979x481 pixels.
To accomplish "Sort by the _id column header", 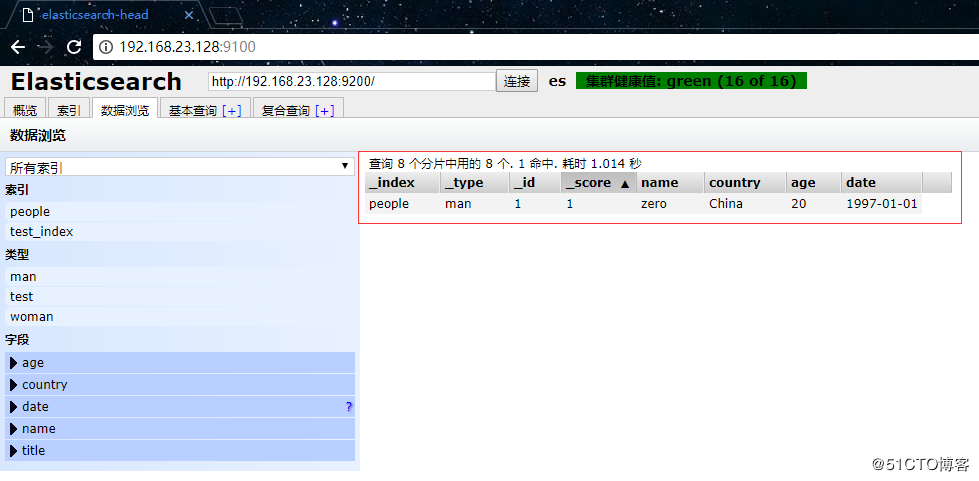I will pos(535,182).
